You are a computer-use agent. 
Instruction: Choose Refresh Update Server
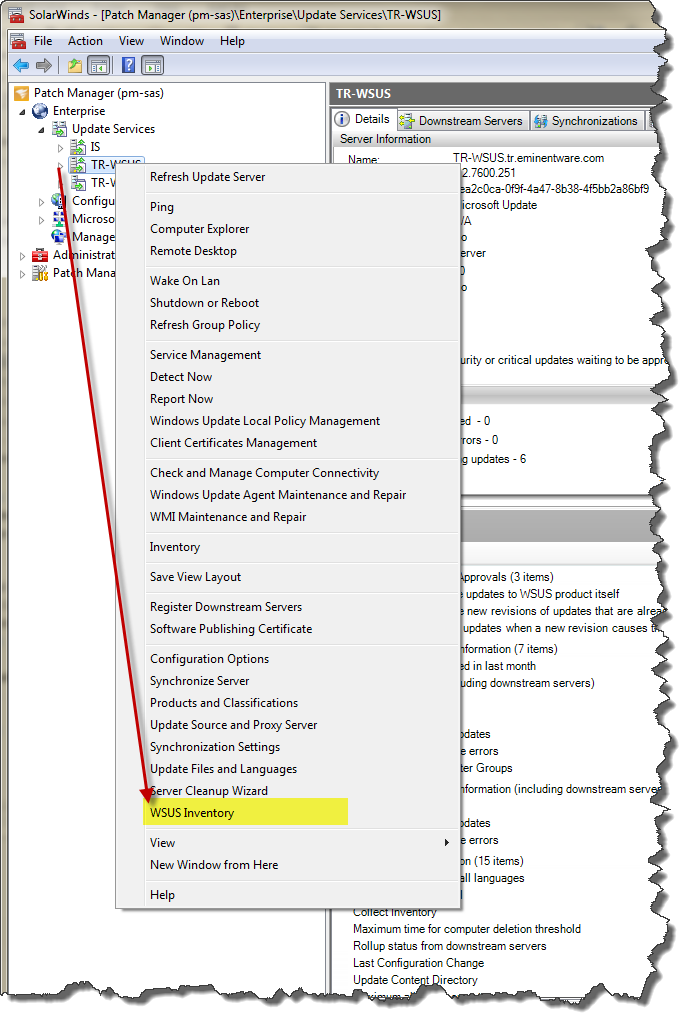(x=207, y=176)
